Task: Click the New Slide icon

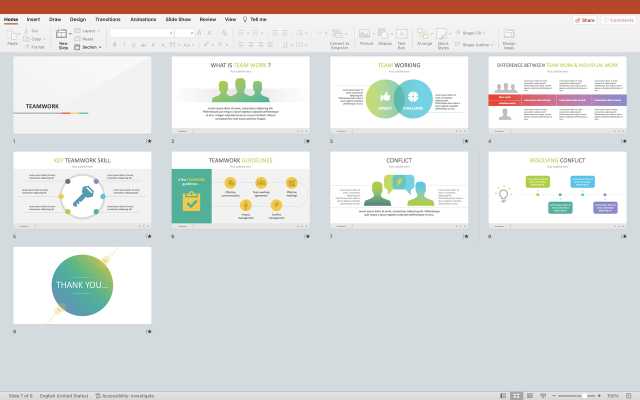Action: (x=64, y=35)
